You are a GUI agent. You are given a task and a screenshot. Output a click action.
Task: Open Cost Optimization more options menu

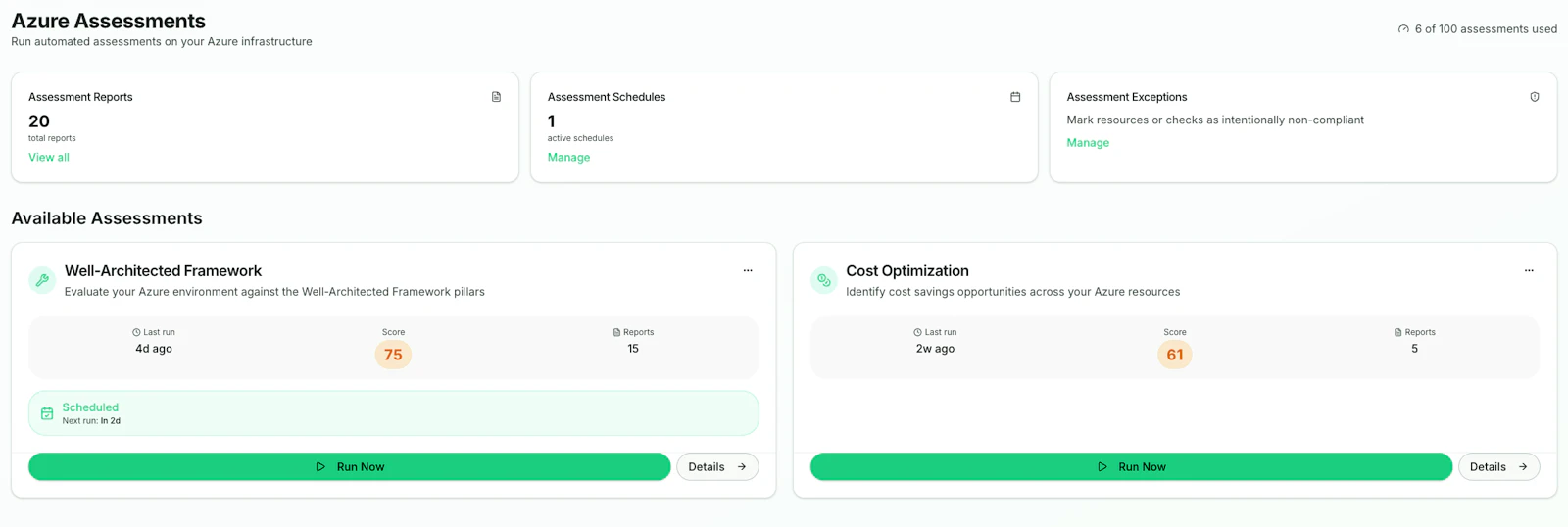(x=1529, y=270)
